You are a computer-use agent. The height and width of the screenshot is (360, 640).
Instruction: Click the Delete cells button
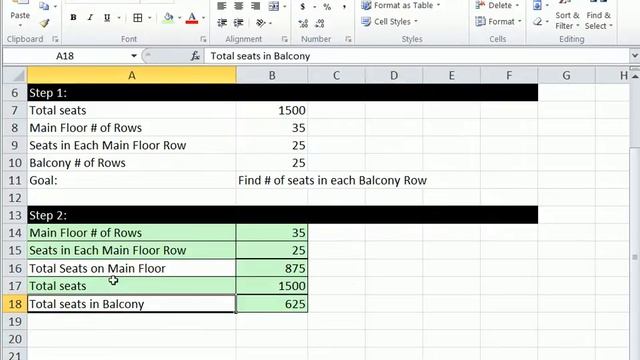(x=497, y=5)
